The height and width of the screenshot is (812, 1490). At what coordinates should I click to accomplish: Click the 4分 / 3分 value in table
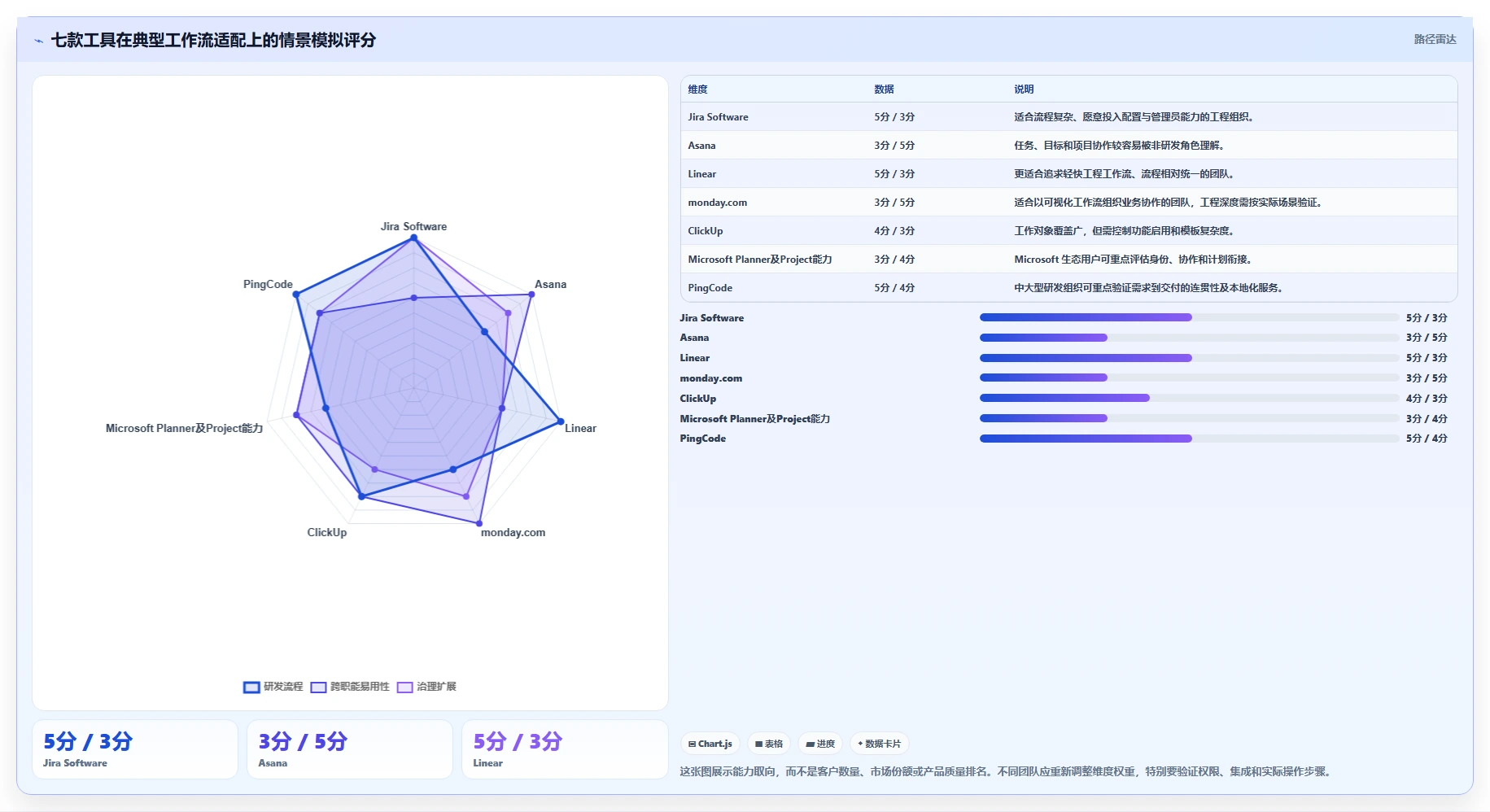894,231
